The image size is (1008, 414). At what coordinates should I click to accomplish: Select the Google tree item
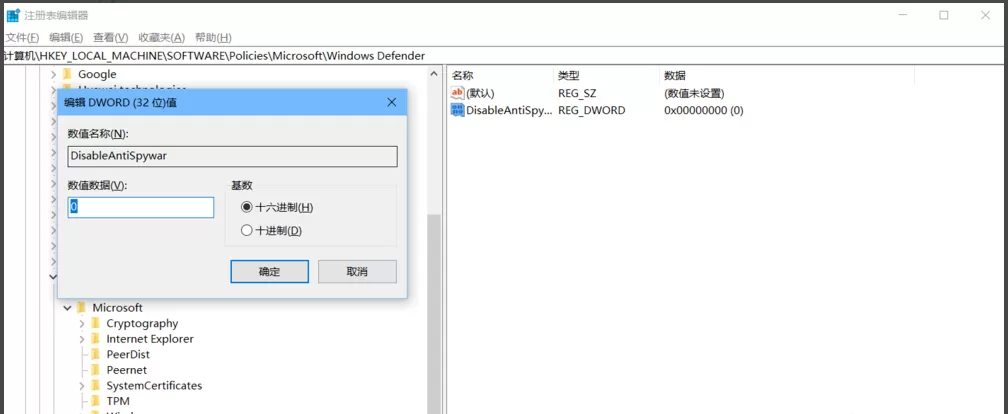[x=97, y=75]
